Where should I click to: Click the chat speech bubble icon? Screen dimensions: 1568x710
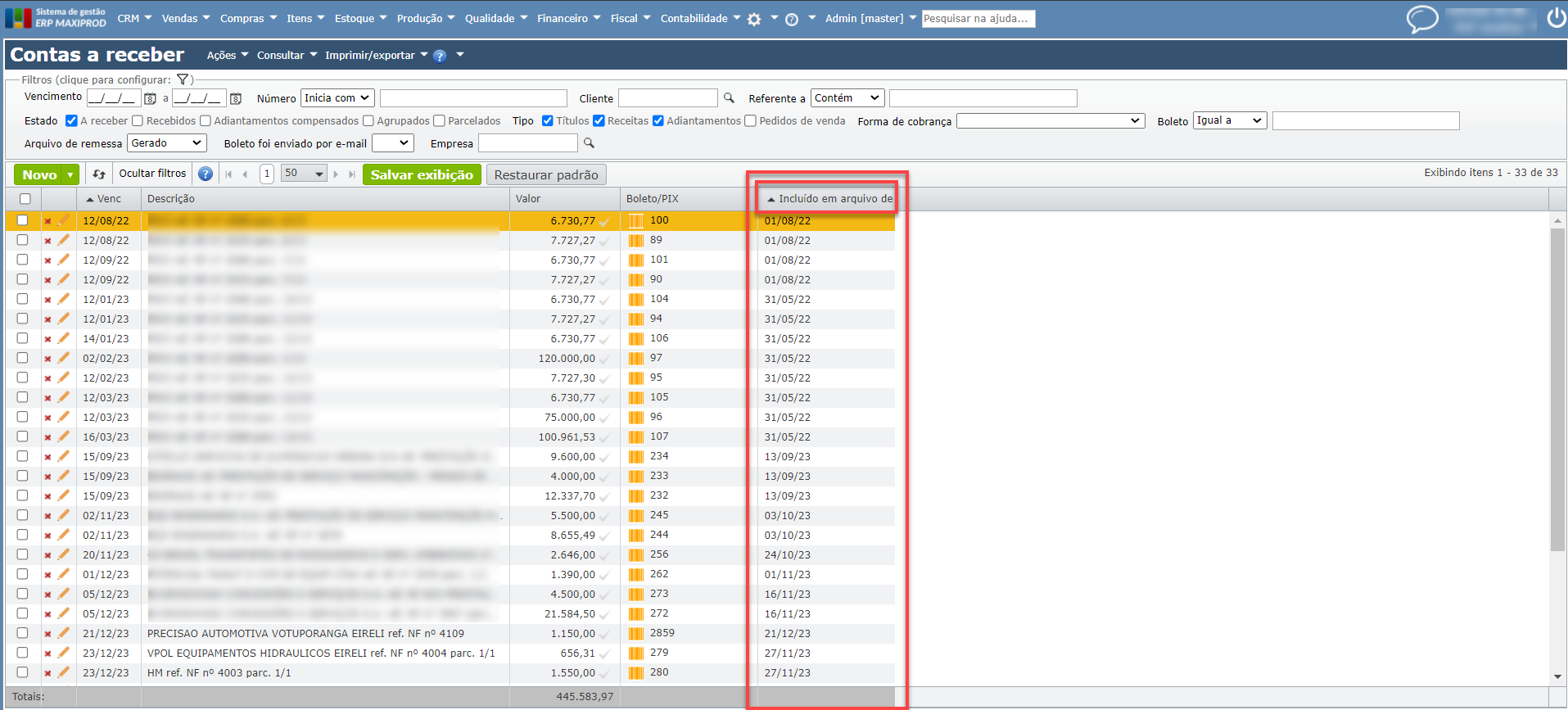1421,18
